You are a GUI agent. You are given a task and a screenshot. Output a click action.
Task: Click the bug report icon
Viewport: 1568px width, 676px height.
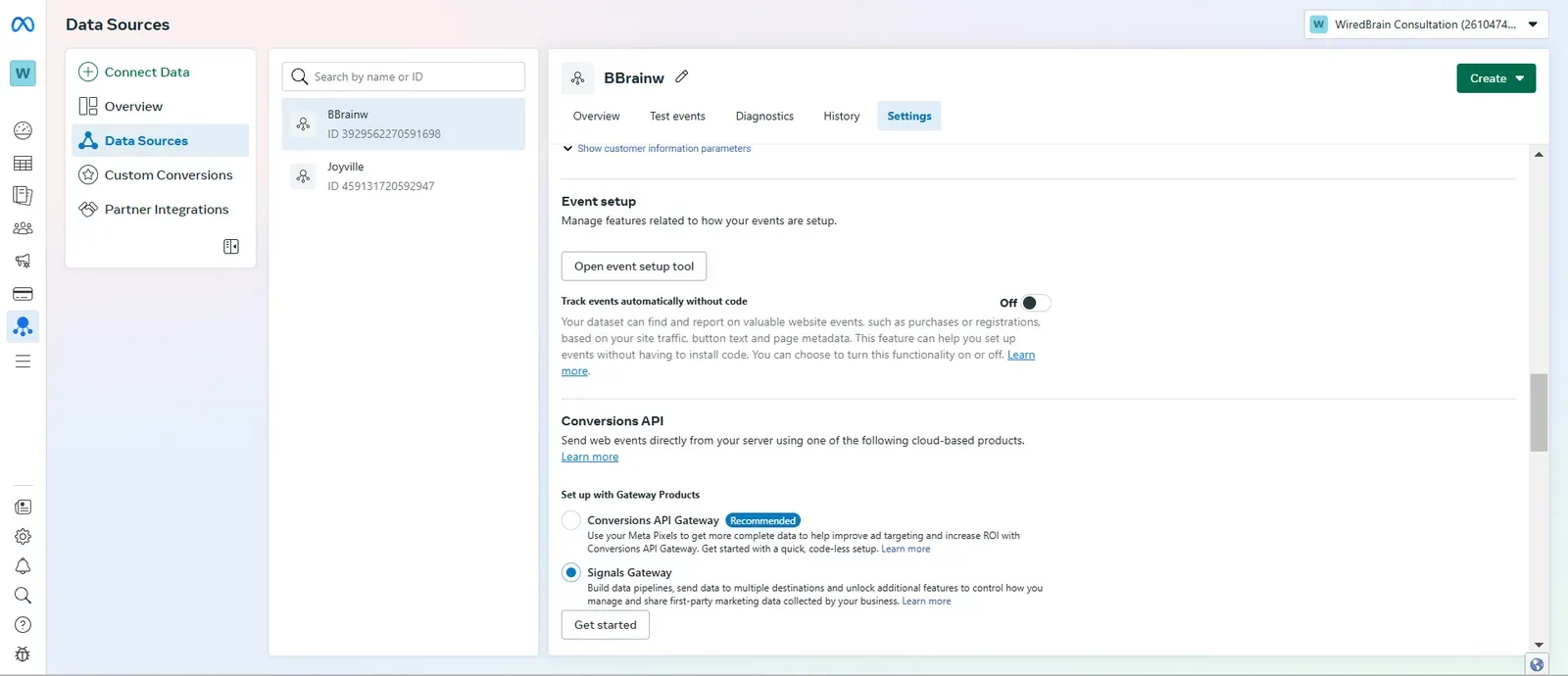click(x=23, y=654)
